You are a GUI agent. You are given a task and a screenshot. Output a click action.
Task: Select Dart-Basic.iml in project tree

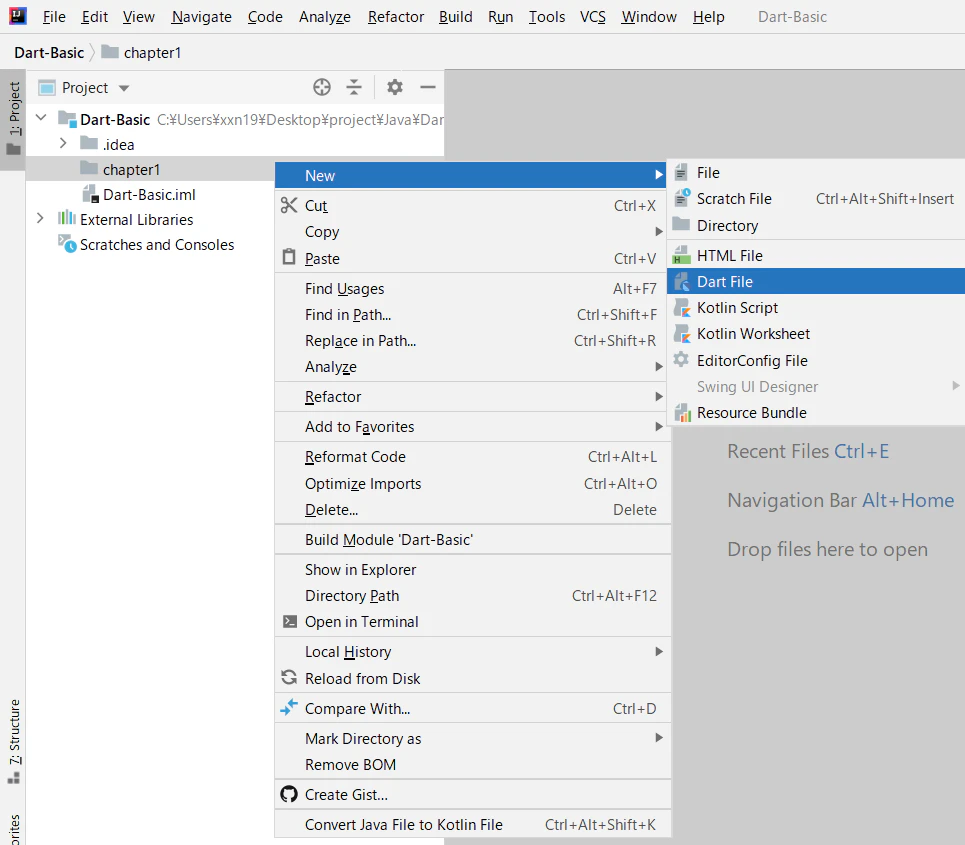pos(149,194)
